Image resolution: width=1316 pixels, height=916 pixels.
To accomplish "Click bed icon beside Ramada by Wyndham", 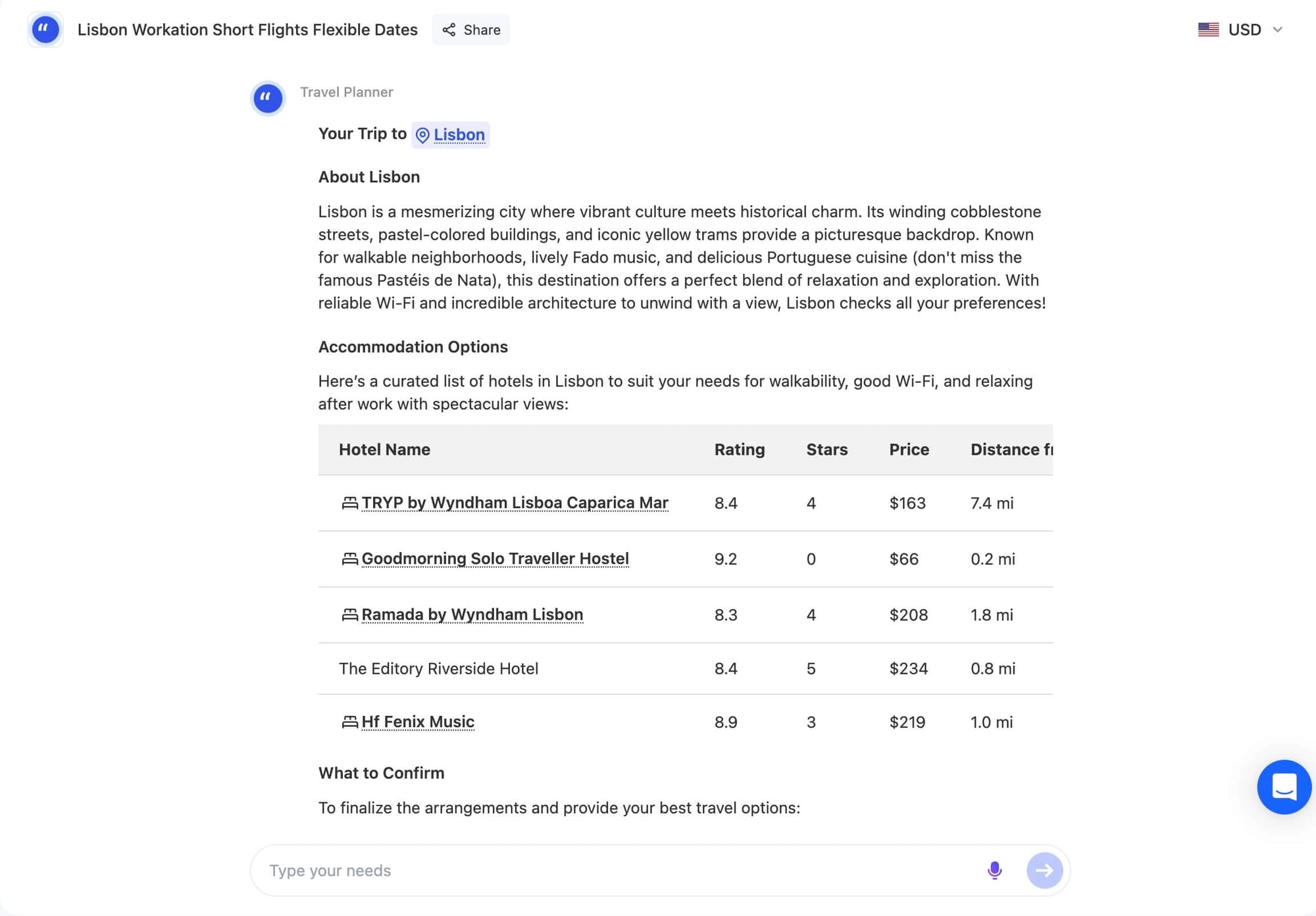I will (349, 615).
